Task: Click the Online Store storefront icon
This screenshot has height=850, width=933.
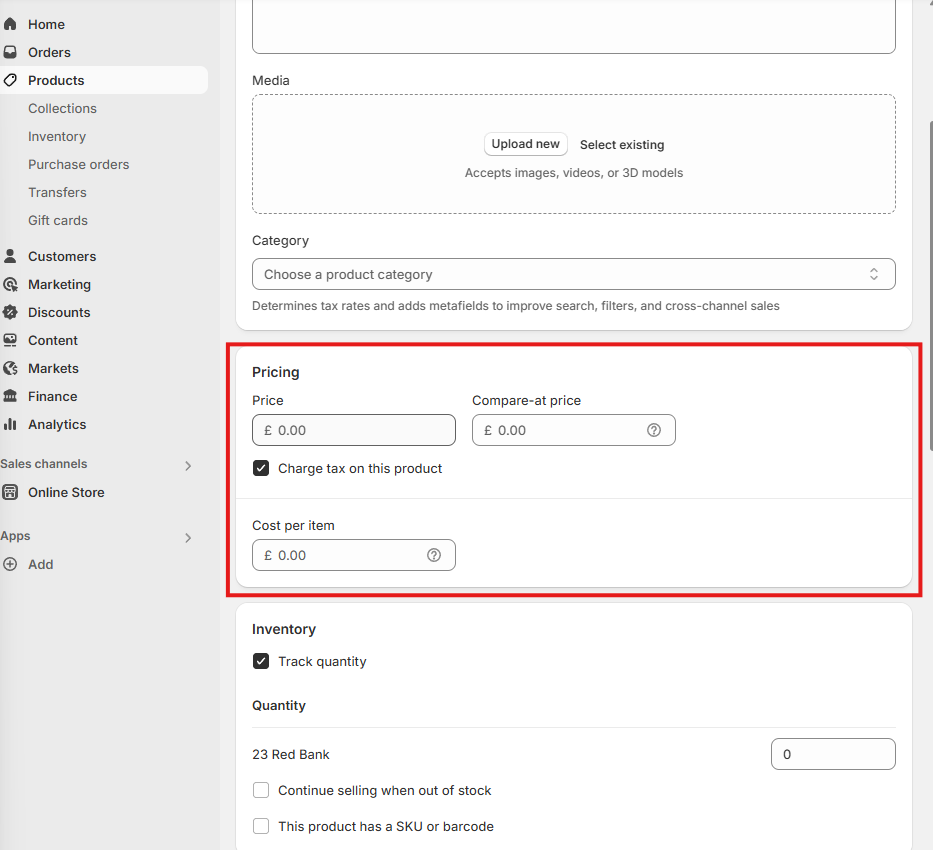Action: pyautogui.click(x=10, y=493)
